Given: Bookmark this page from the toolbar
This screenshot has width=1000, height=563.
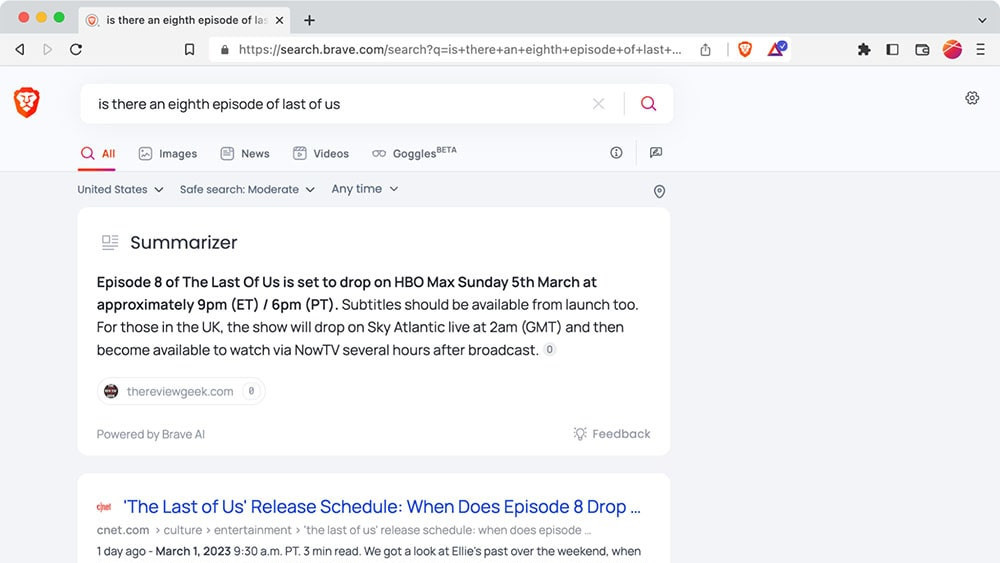Looking at the screenshot, I should point(189,49).
